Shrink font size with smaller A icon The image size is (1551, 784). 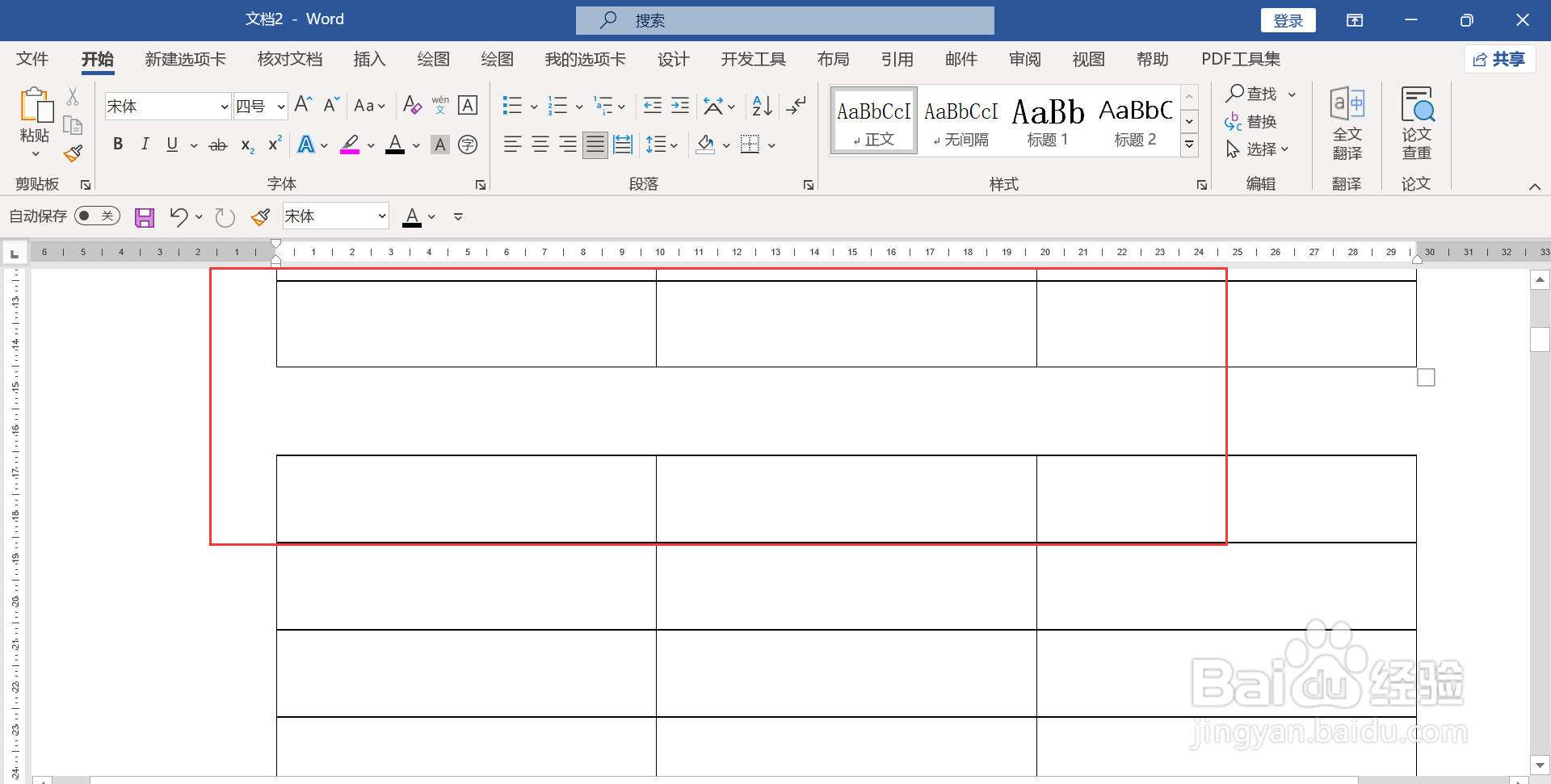click(331, 105)
